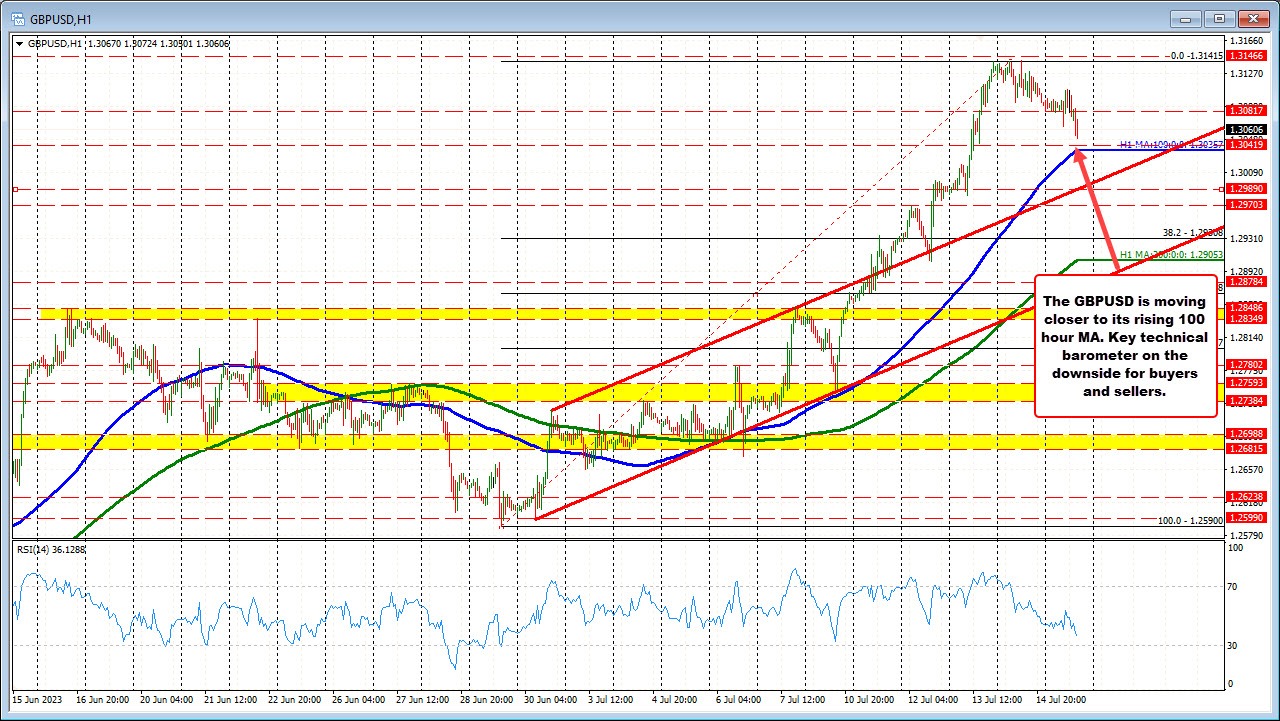Image resolution: width=1280 pixels, height=721 pixels.
Task: Click the minimize button of the chart window
Action: (1184, 18)
